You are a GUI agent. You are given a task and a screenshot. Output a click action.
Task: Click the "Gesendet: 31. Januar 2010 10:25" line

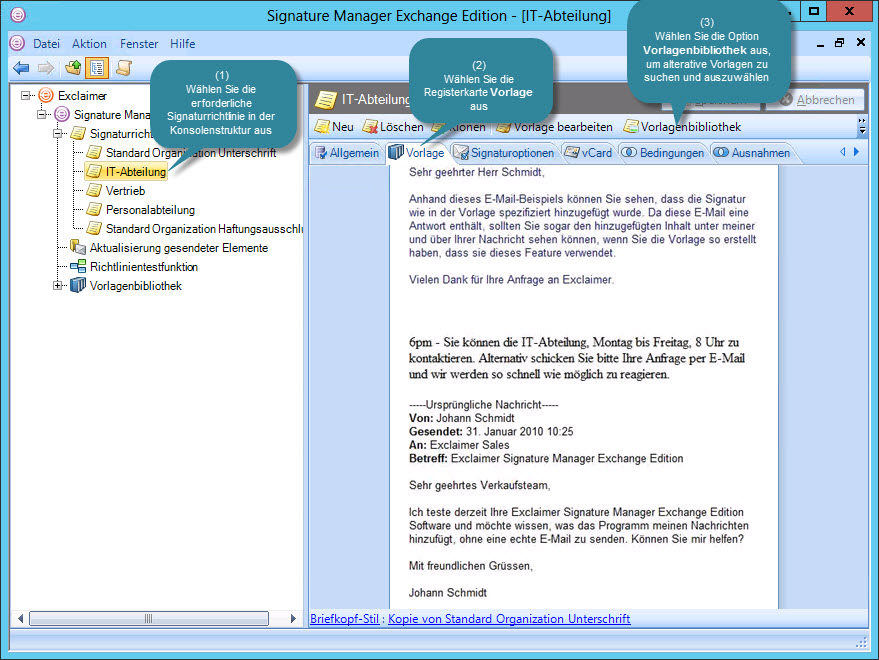(x=491, y=431)
